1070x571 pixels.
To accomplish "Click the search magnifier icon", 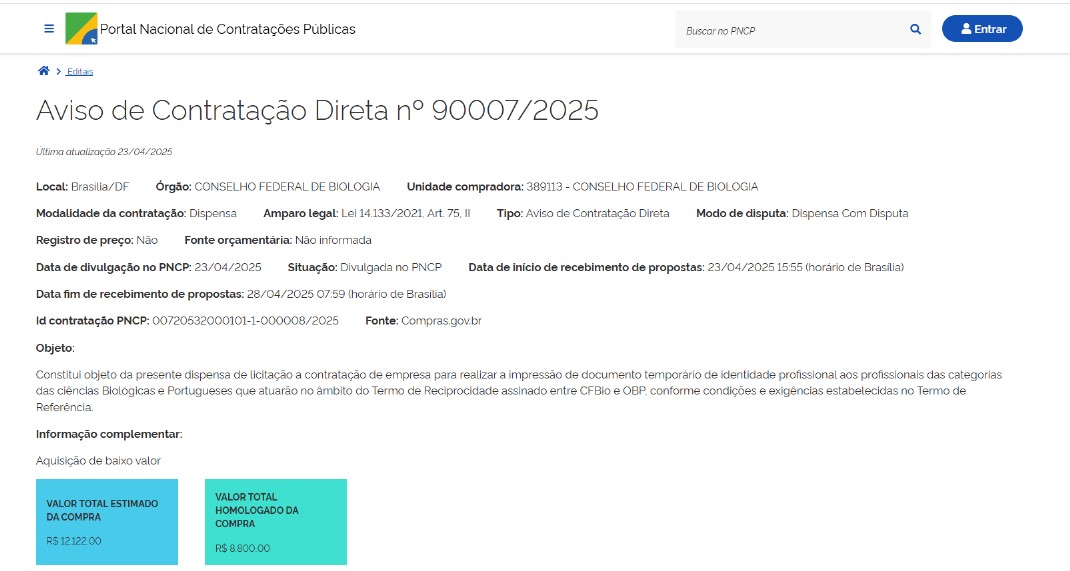I will pos(915,30).
